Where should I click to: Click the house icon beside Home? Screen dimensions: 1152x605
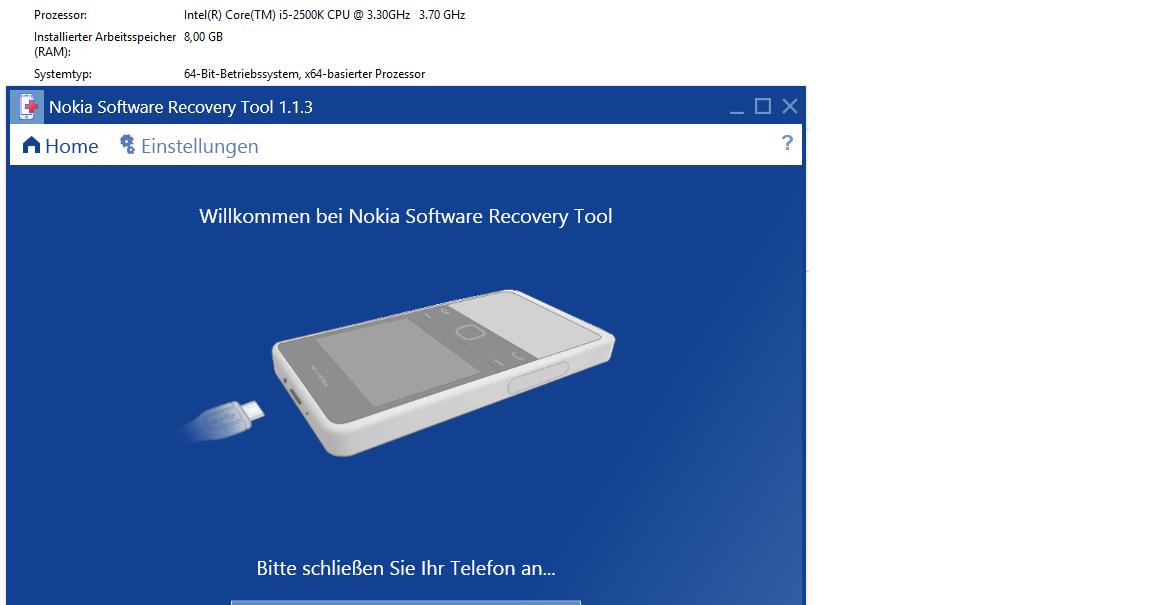tap(32, 145)
